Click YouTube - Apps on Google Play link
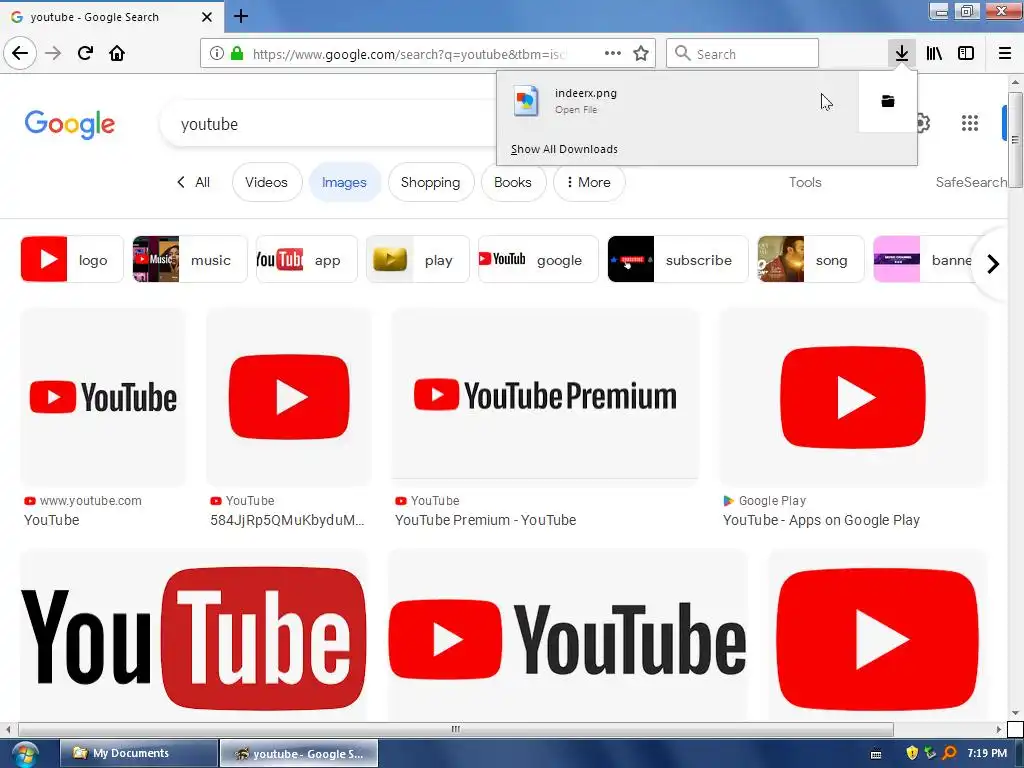This screenshot has width=1024, height=768. [821, 520]
